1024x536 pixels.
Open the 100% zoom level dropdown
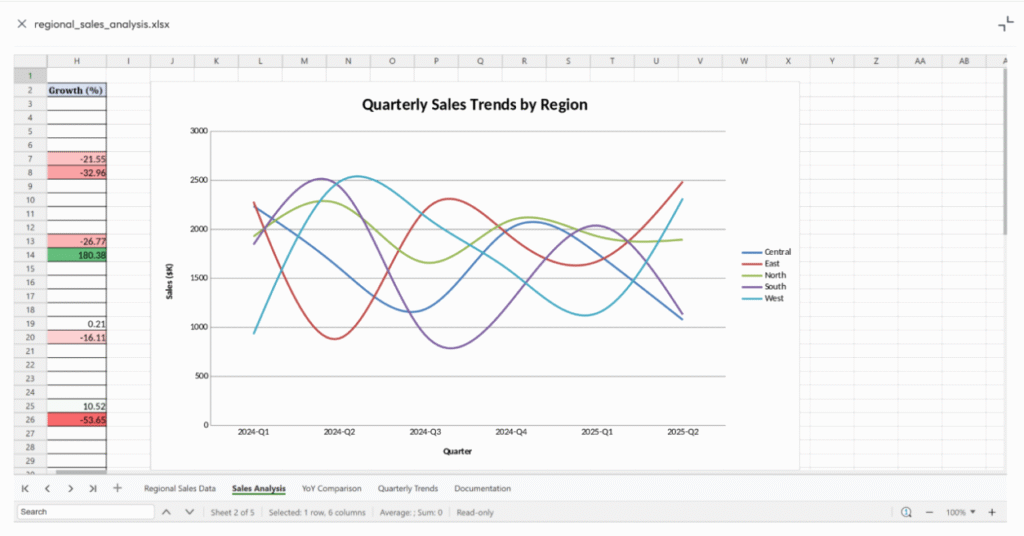(x=961, y=512)
